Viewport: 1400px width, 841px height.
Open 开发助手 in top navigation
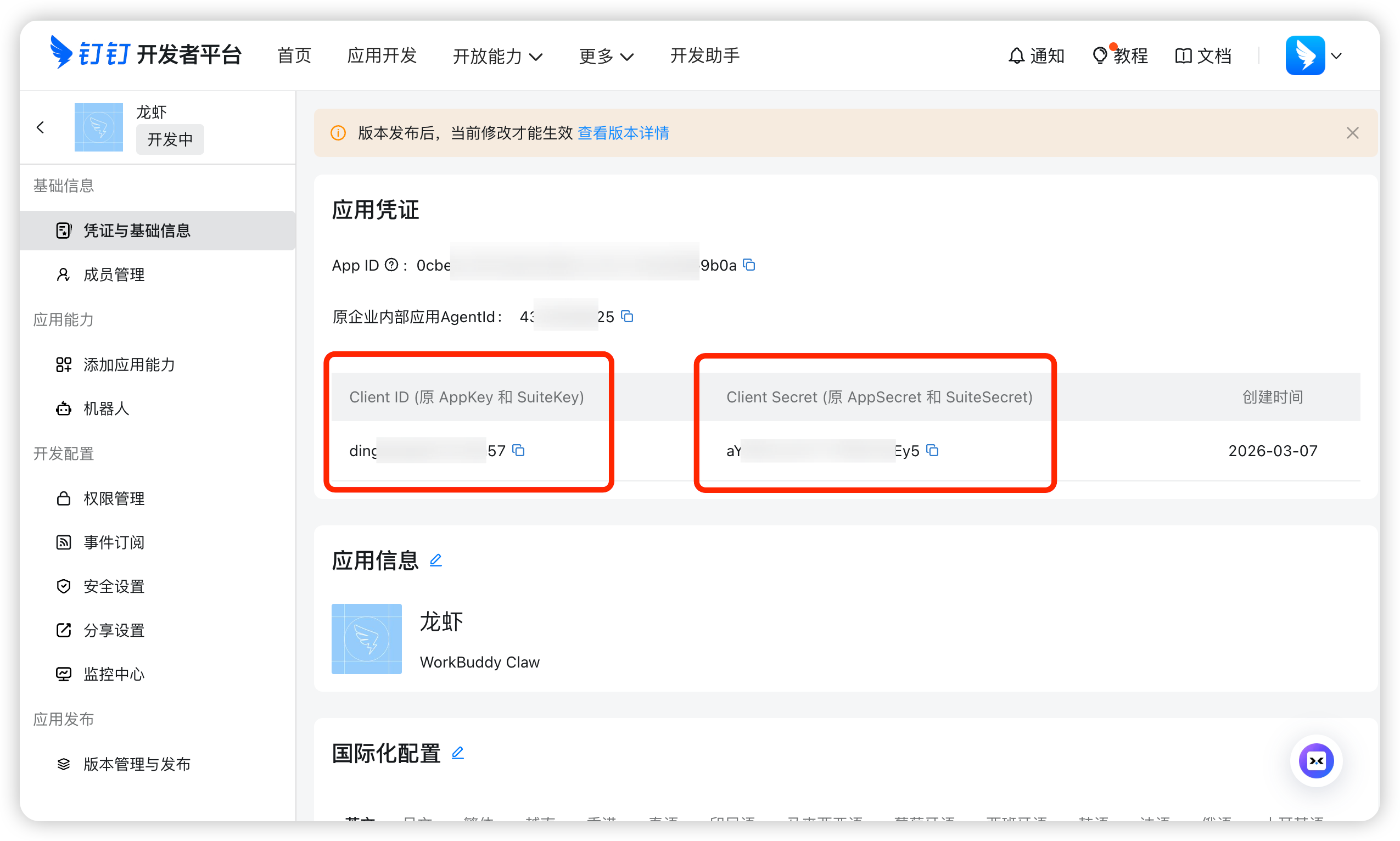[x=704, y=55]
